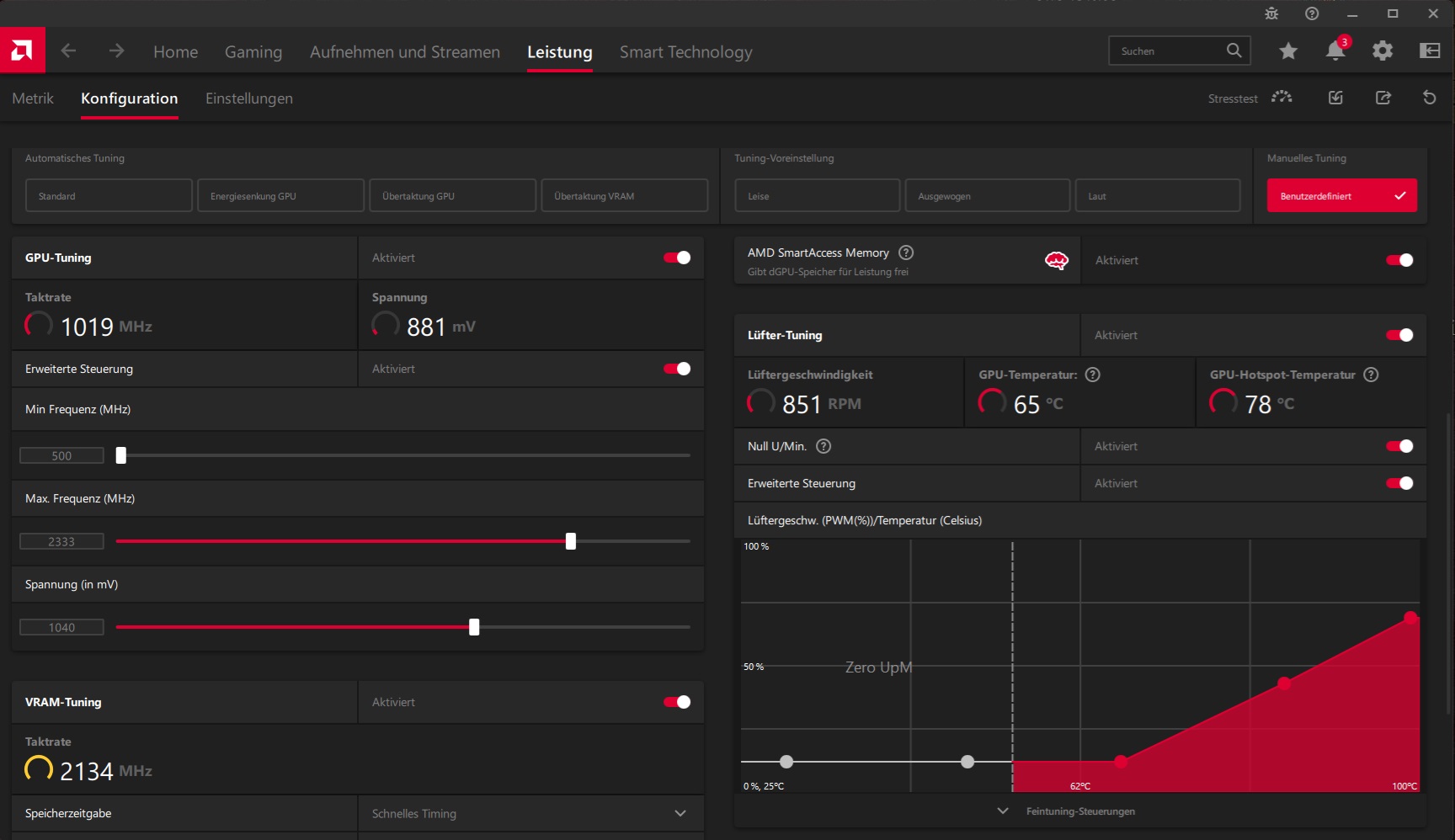Screen dimensions: 1455x840
Task: Switch to Aufnehmen und Streamen tab
Action: click(405, 51)
